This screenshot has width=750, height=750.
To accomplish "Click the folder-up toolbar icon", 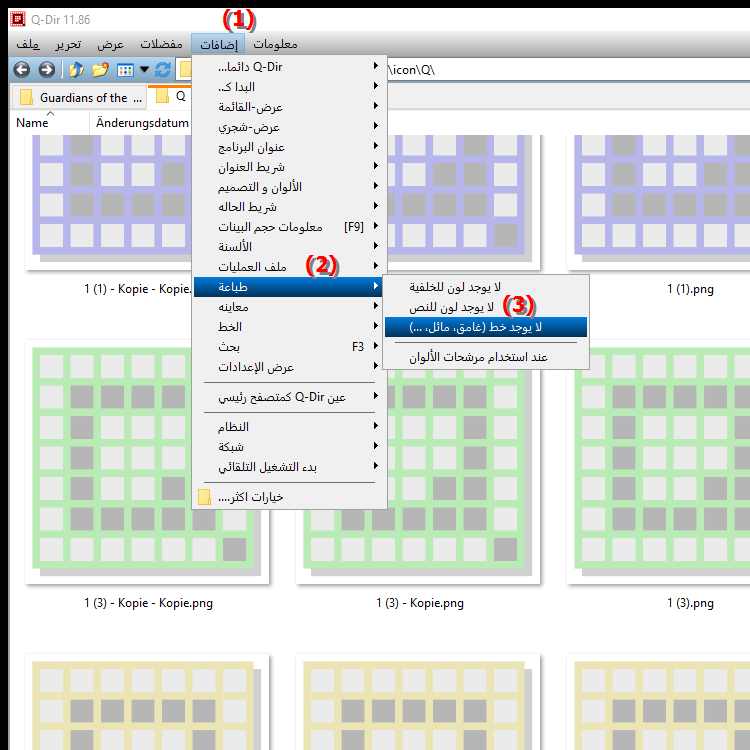I will coord(76,70).
